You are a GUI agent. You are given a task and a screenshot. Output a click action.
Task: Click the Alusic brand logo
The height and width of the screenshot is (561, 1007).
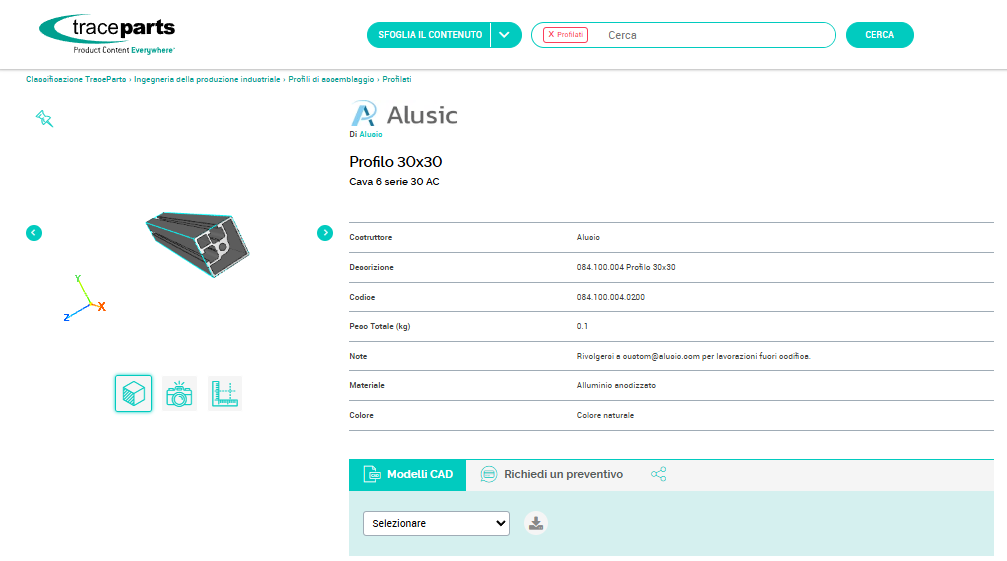[404, 114]
